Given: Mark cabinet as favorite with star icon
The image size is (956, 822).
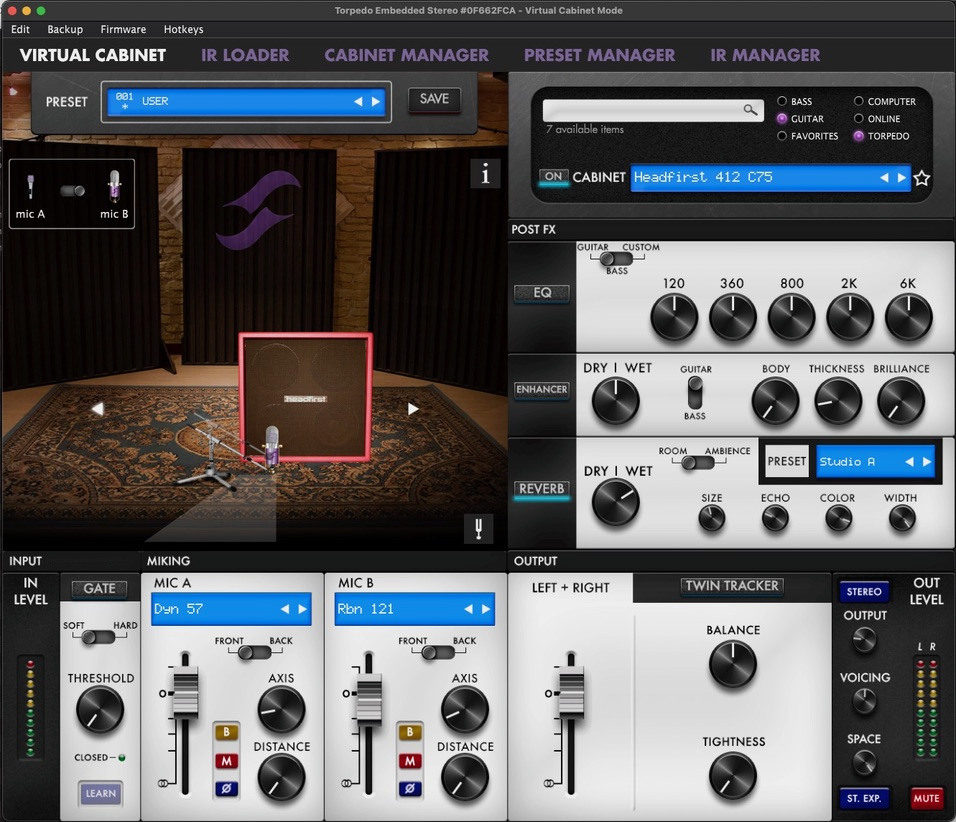Looking at the screenshot, I should click(922, 178).
